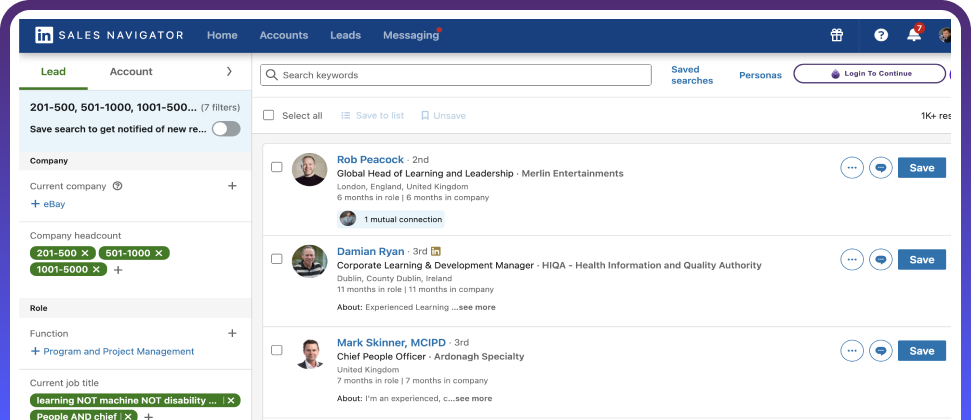Remove the learning NOT machine job title filter
This screenshot has height=420, width=971.
(x=231, y=401)
